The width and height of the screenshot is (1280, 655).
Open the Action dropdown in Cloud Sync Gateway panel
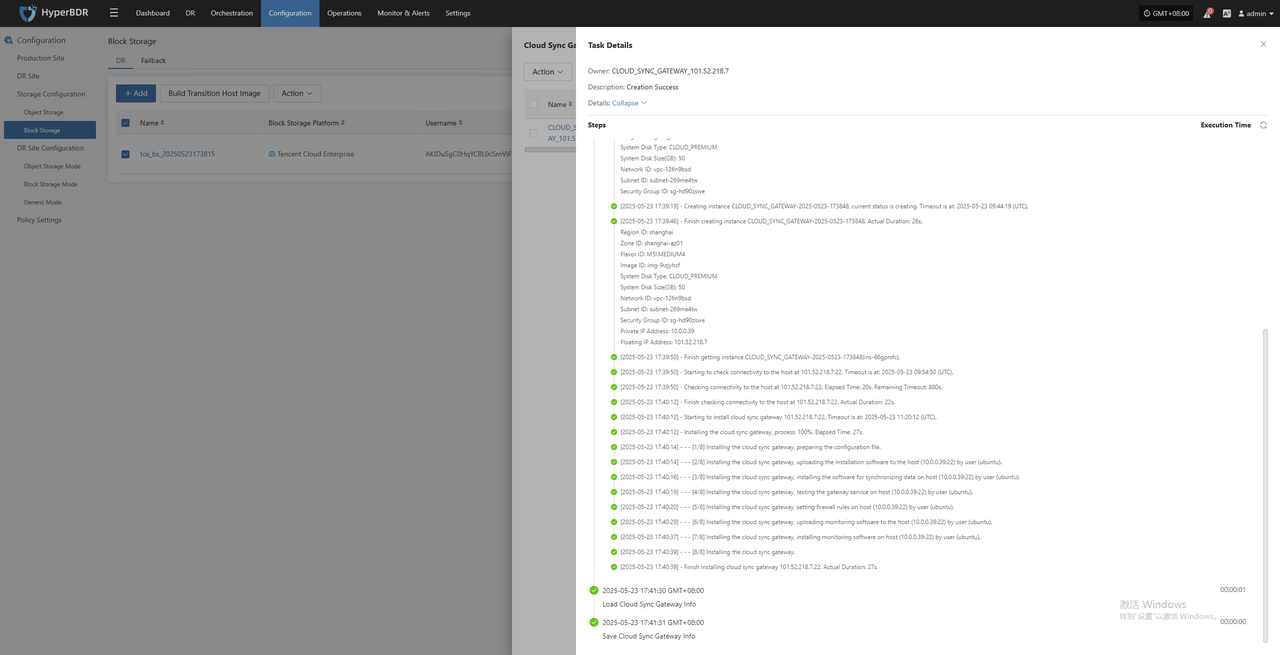coord(548,72)
